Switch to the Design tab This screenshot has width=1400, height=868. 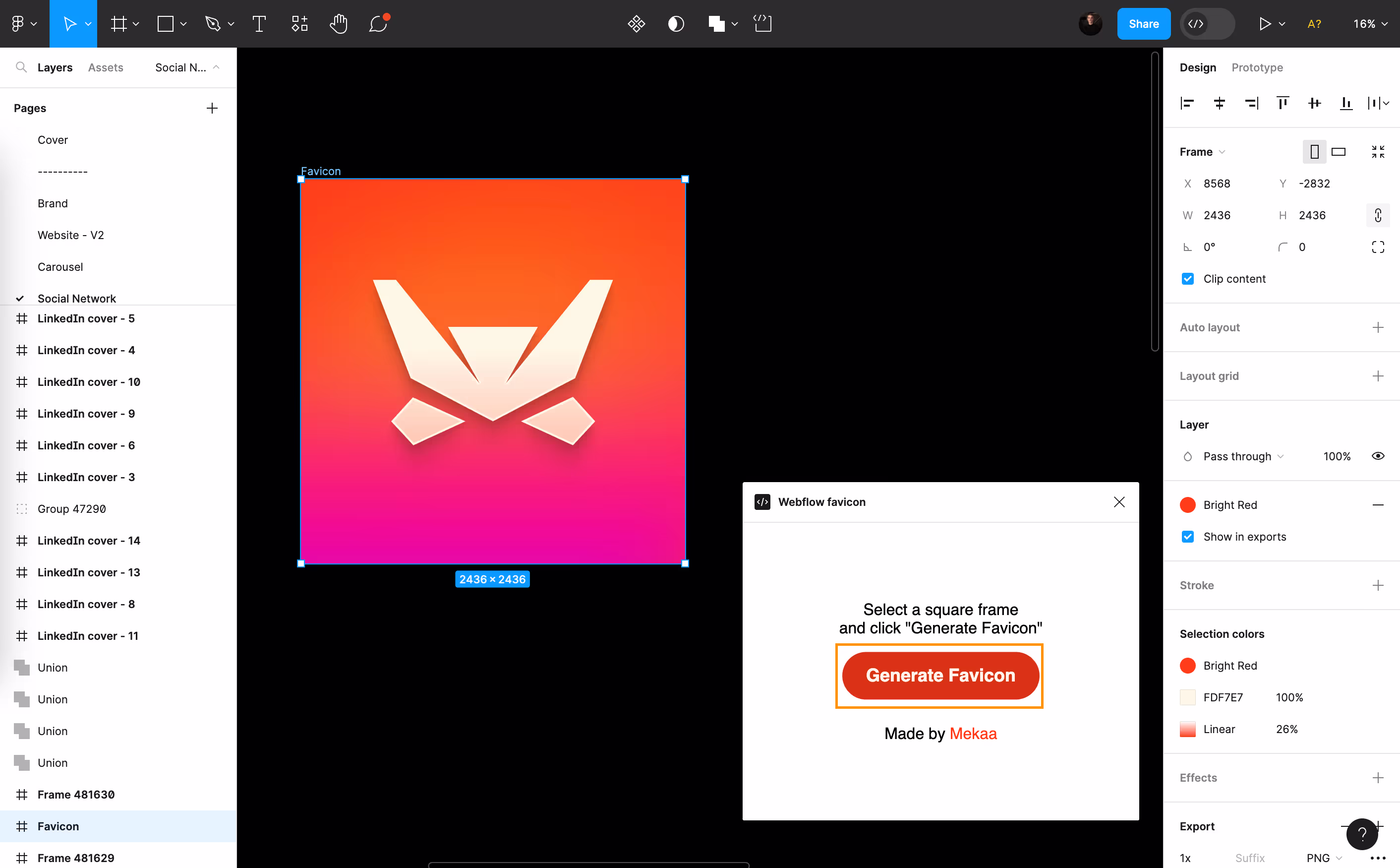1197,67
